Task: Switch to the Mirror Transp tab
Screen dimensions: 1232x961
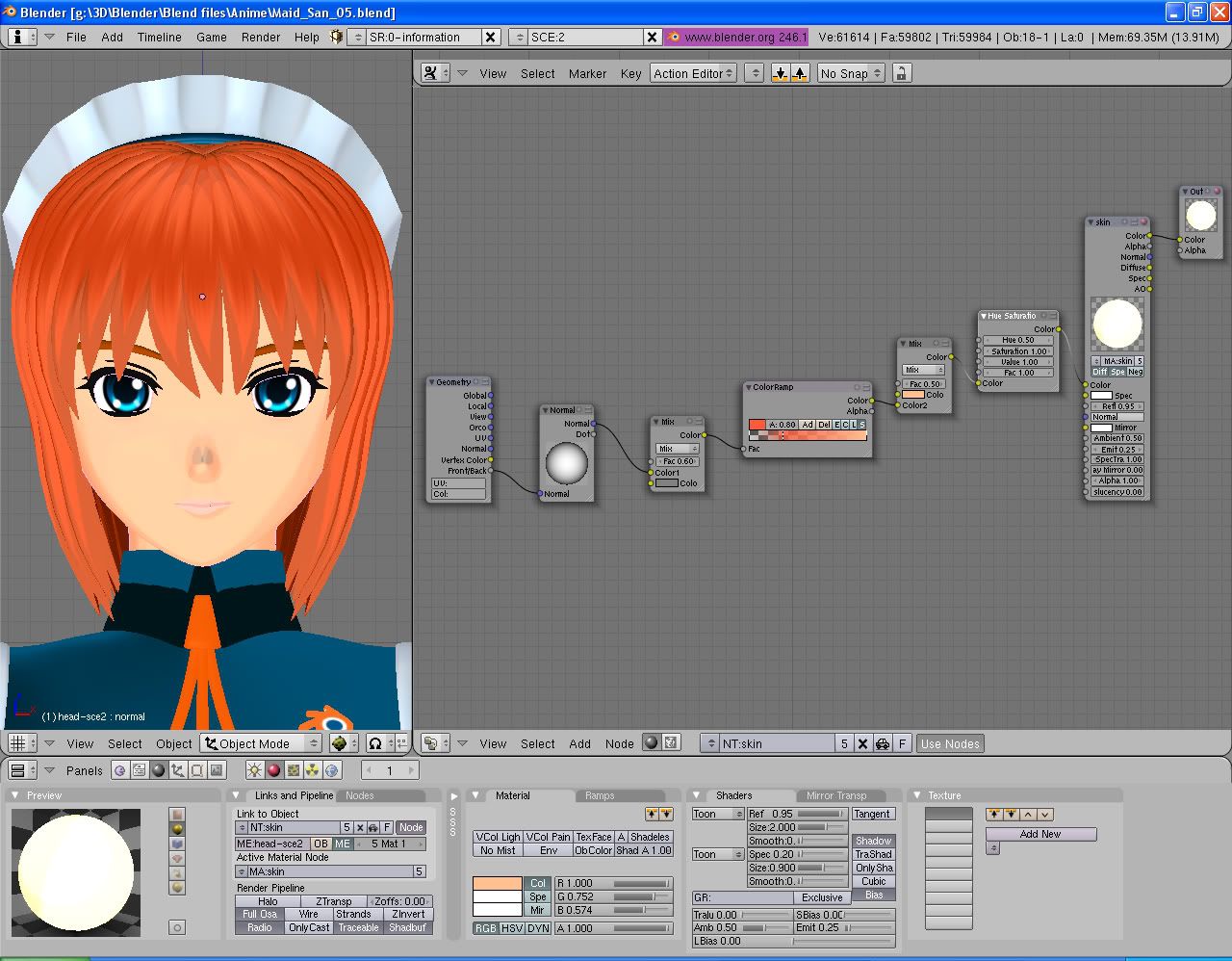Action: [x=835, y=795]
